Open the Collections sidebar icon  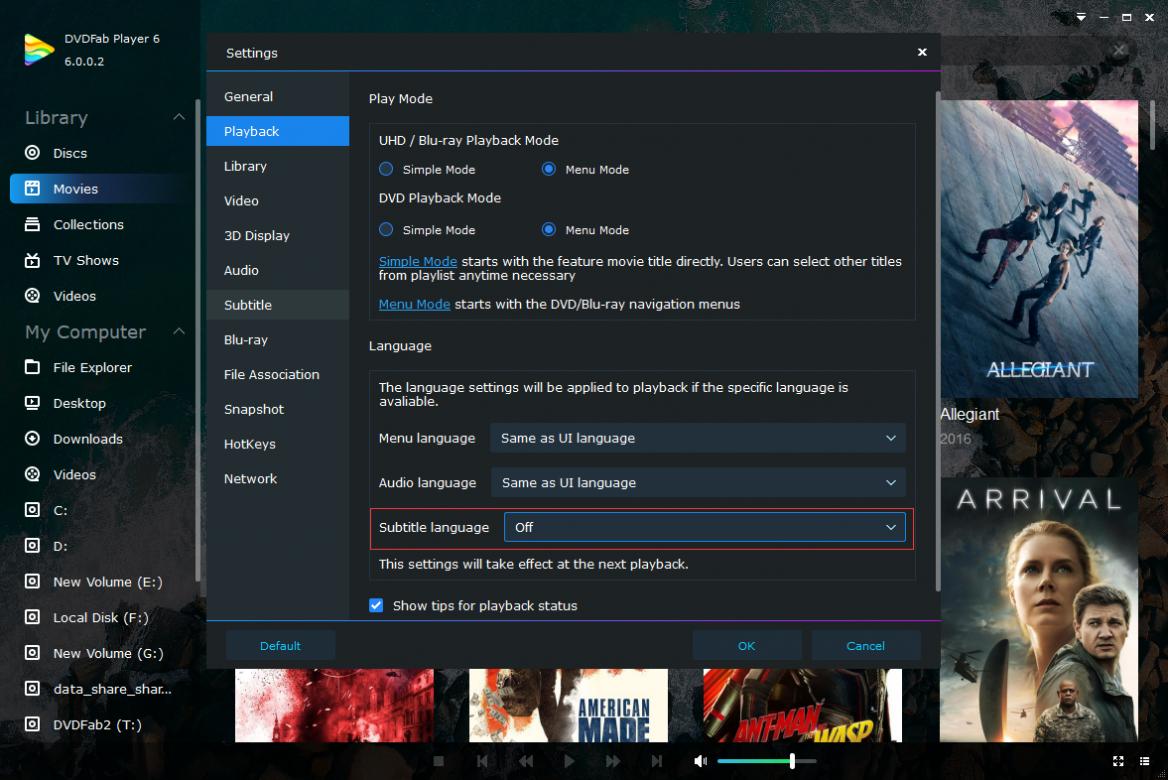32,224
